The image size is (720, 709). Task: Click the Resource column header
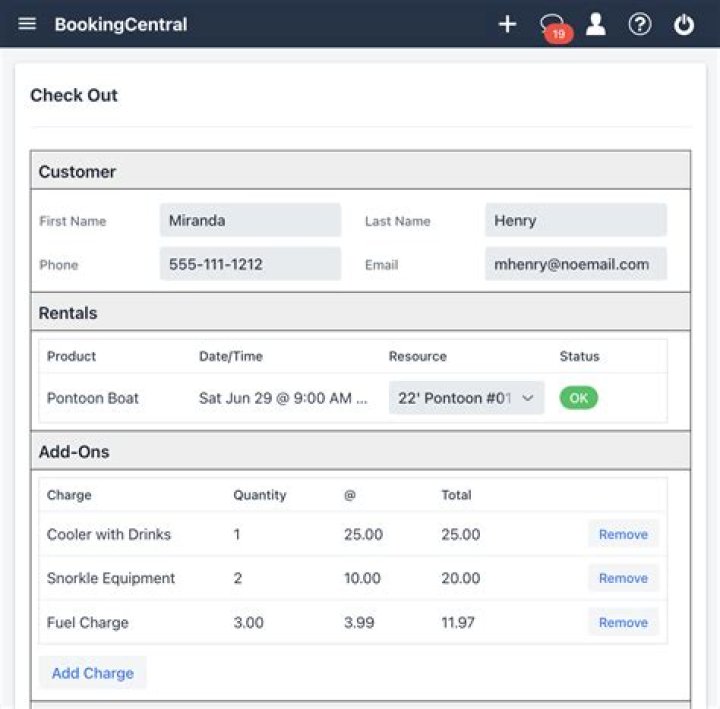(x=418, y=356)
